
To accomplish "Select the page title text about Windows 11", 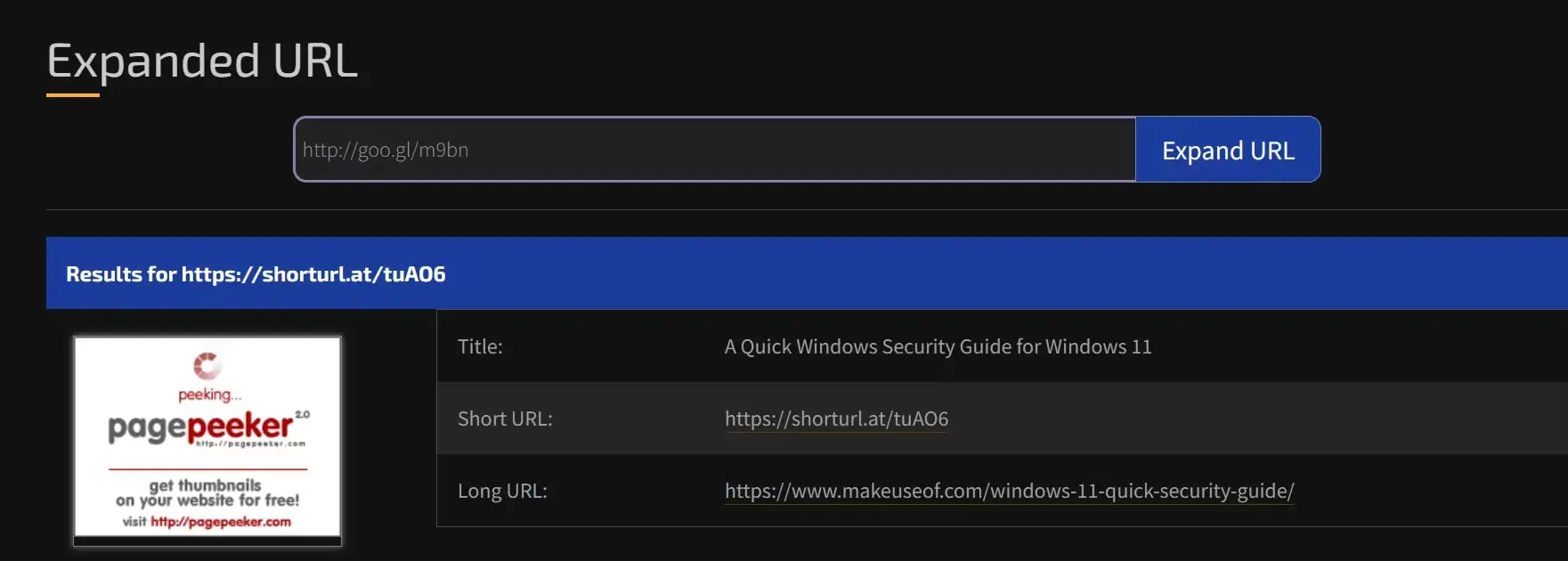I will pos(938,346).
